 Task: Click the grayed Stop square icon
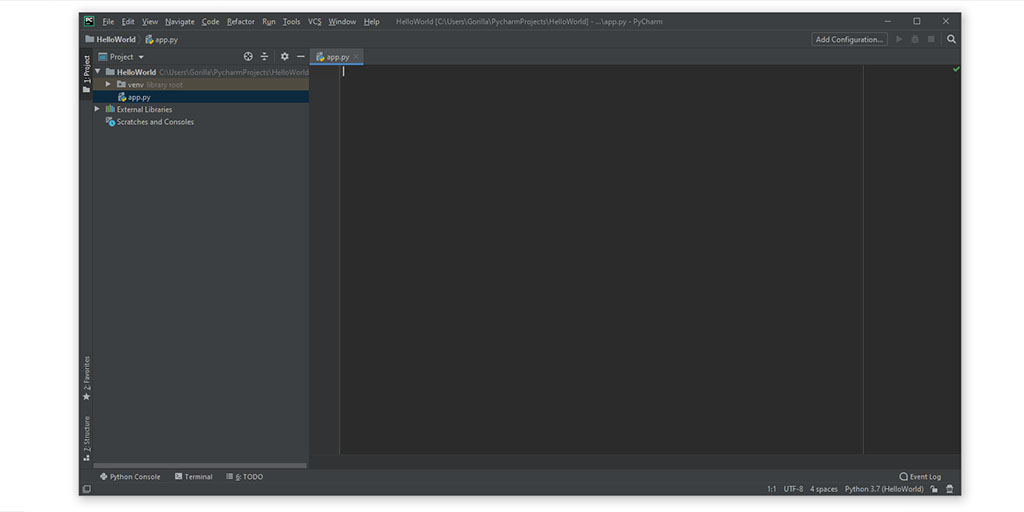(931, 39)
